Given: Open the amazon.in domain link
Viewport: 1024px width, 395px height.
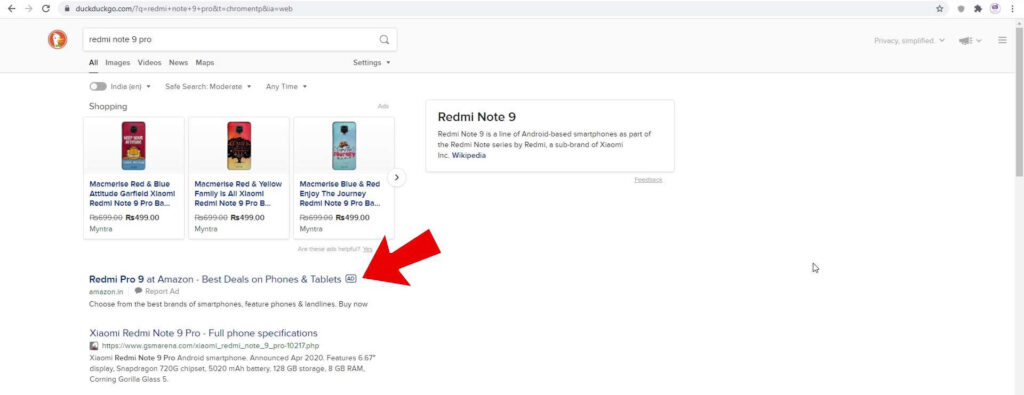Looking at the screenshot, I should (106, 291).
